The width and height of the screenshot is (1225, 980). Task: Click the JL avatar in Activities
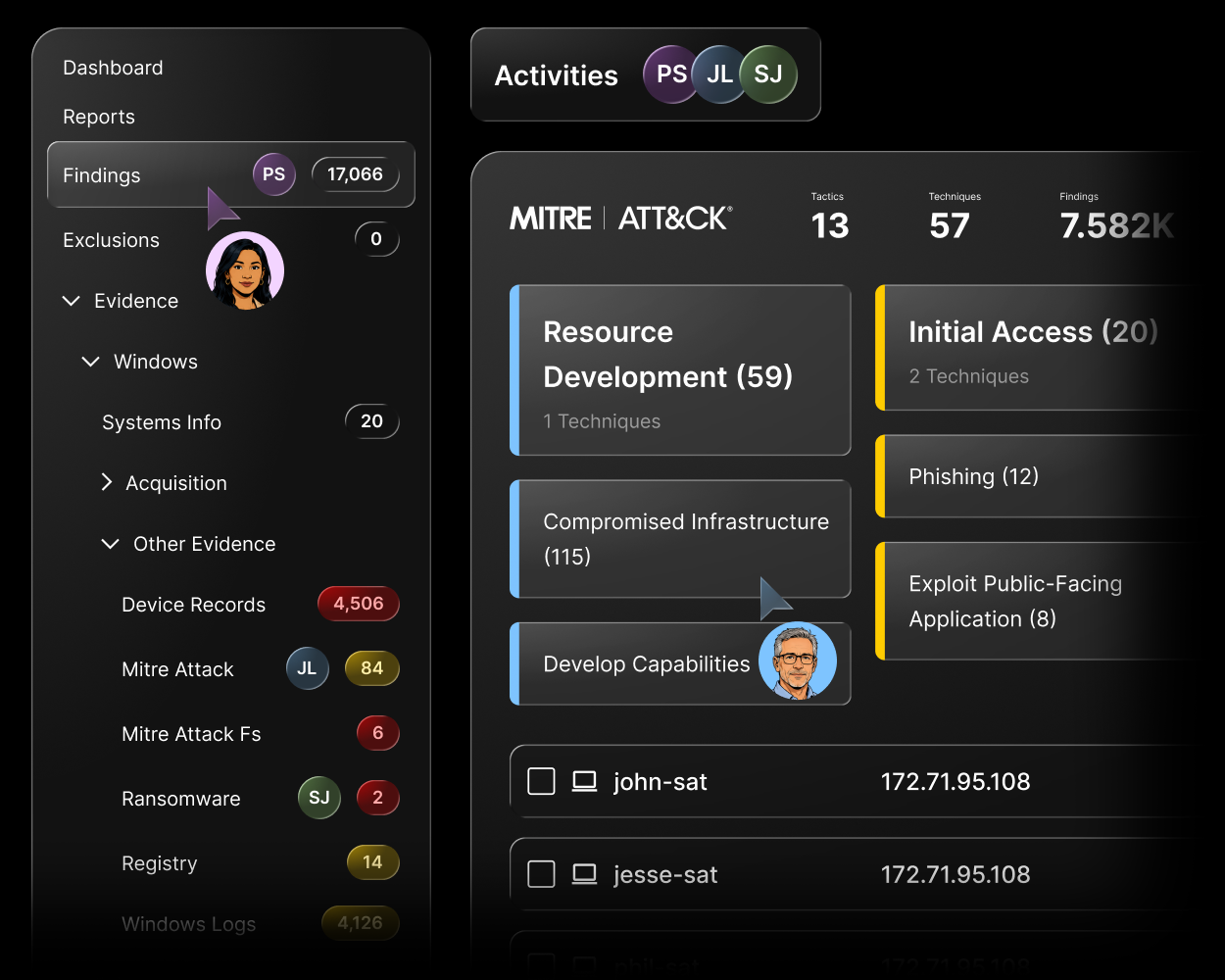[720, 74]
